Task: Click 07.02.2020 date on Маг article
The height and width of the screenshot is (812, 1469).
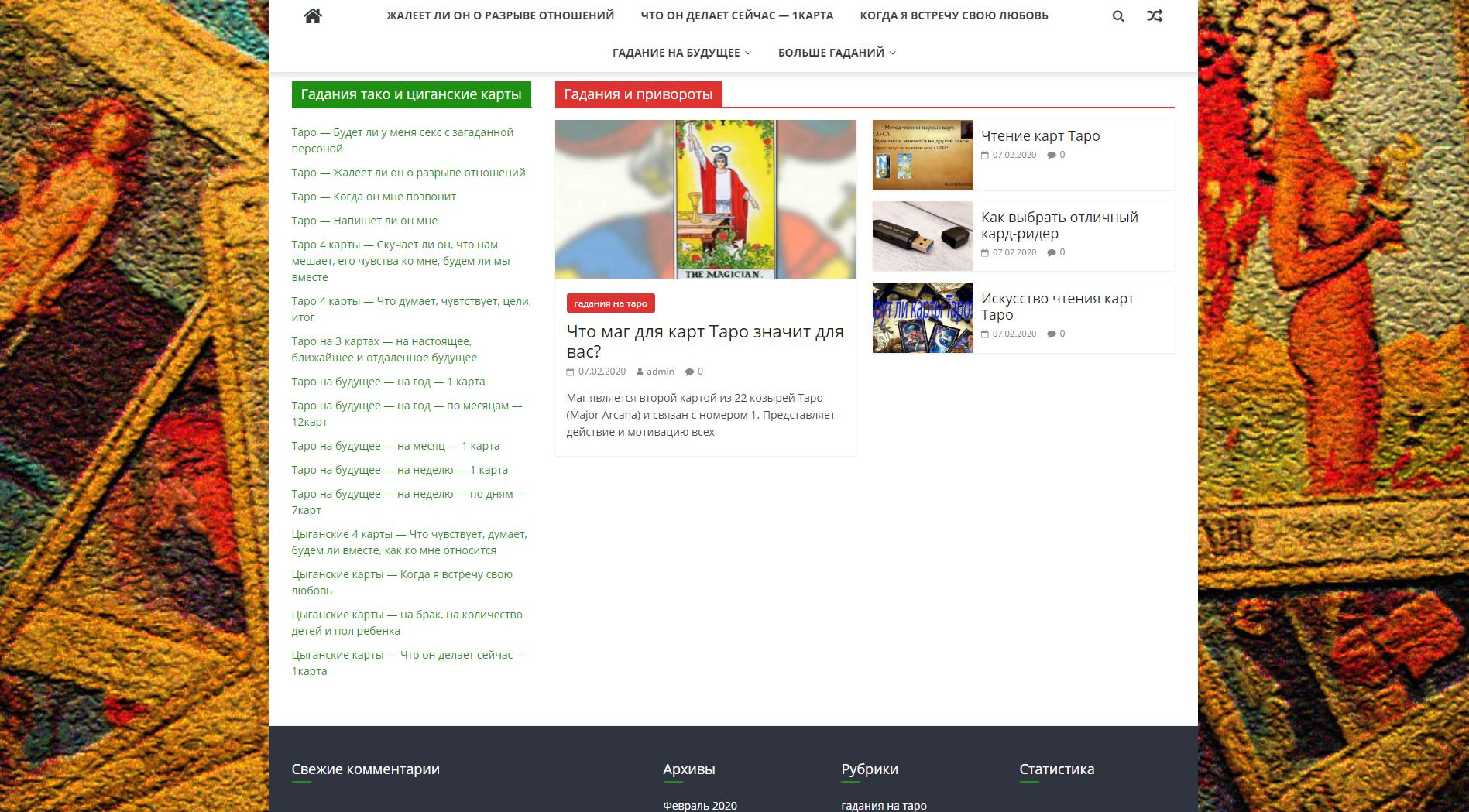Action: [x=602, y=372]
